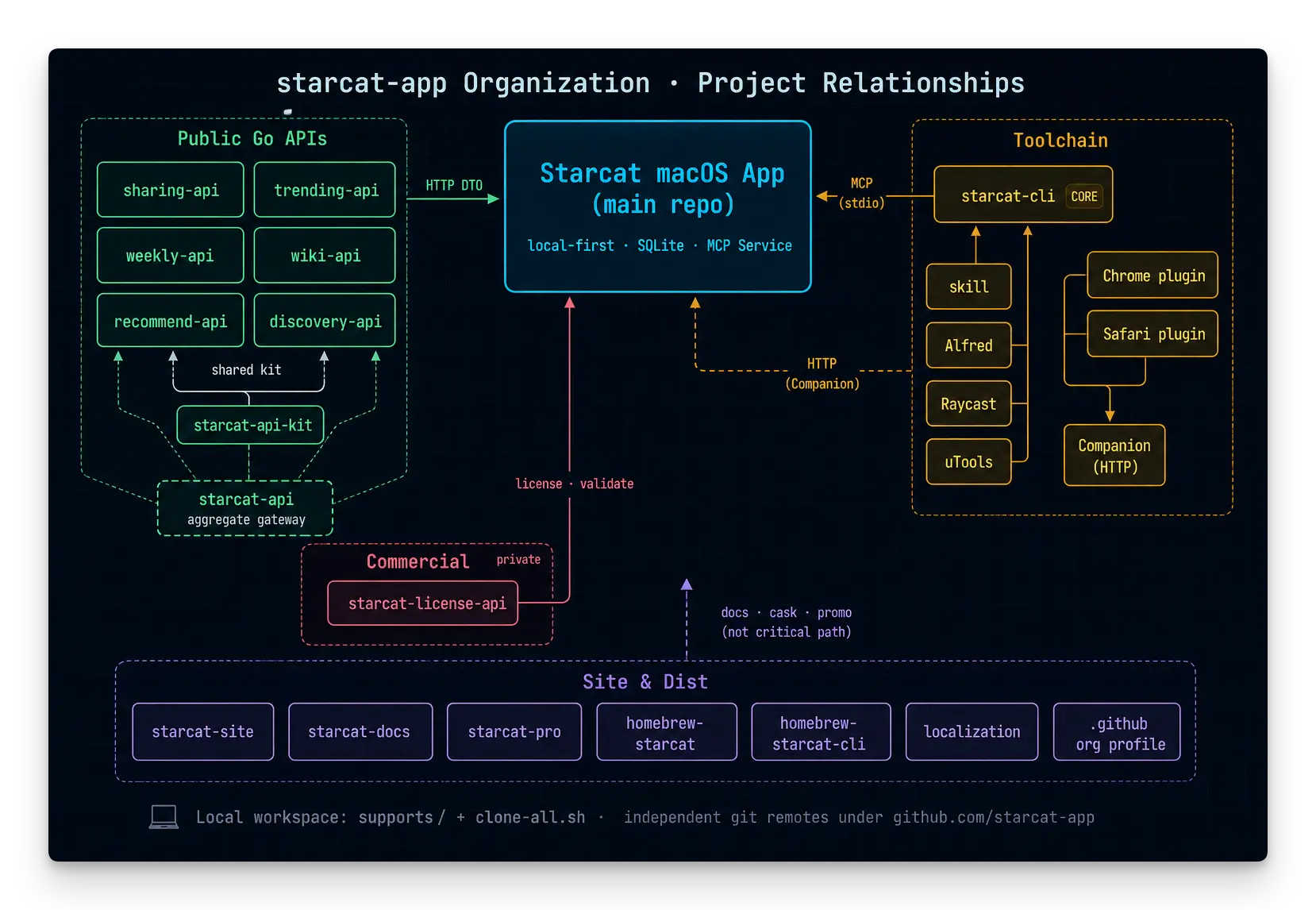Click the wiki-api node
Screen dimensions: 1316x910
pos(325,255)
